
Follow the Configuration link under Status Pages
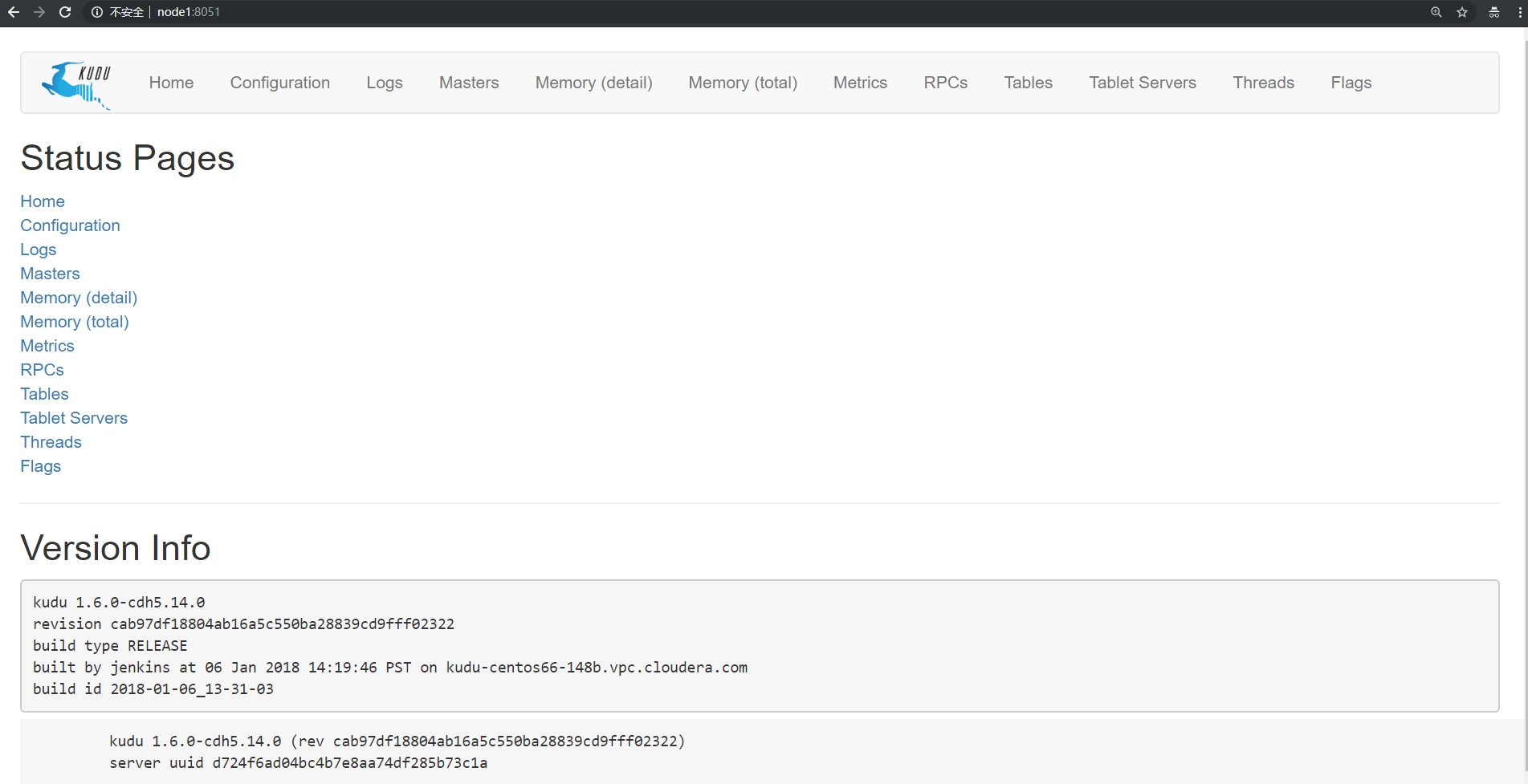[71, 225]
